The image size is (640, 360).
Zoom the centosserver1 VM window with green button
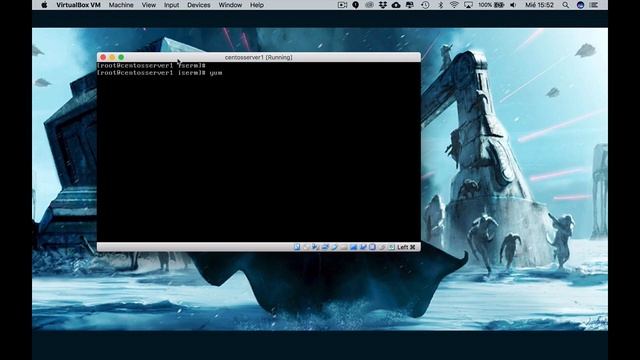pyautogui.click(x=121, y=58)
